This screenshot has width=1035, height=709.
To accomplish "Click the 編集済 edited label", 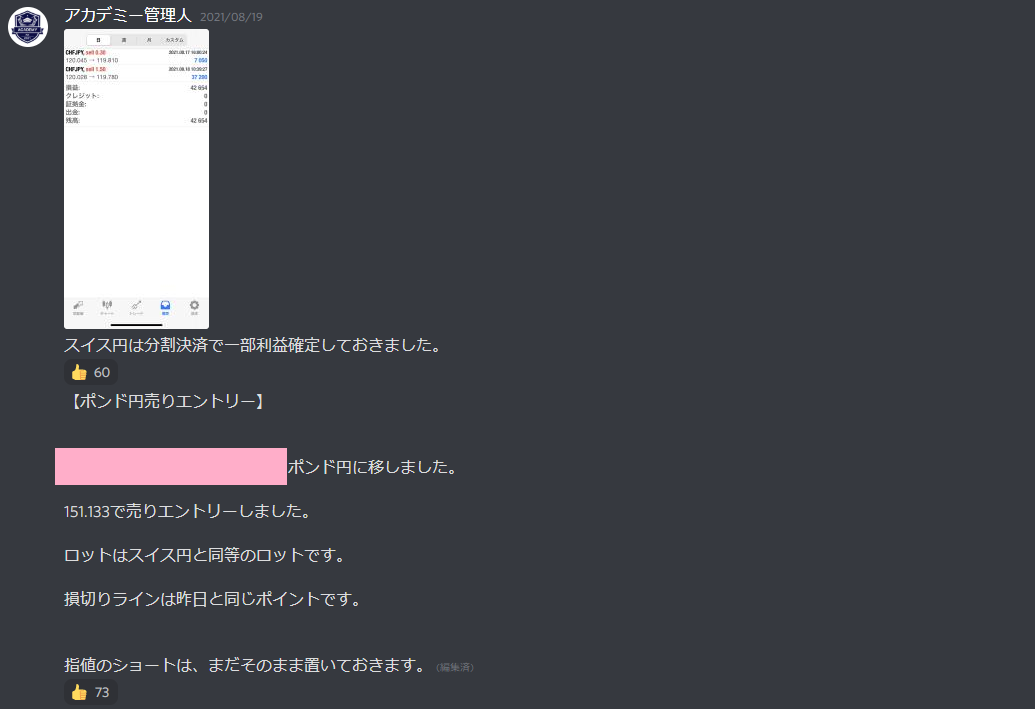I will click(x=455, y=667).
